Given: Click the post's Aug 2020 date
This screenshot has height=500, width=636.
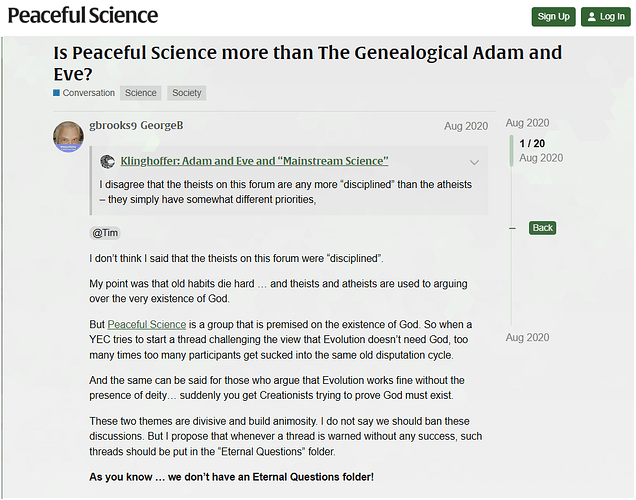Looking at the screenshot, I should pos(466,126).
